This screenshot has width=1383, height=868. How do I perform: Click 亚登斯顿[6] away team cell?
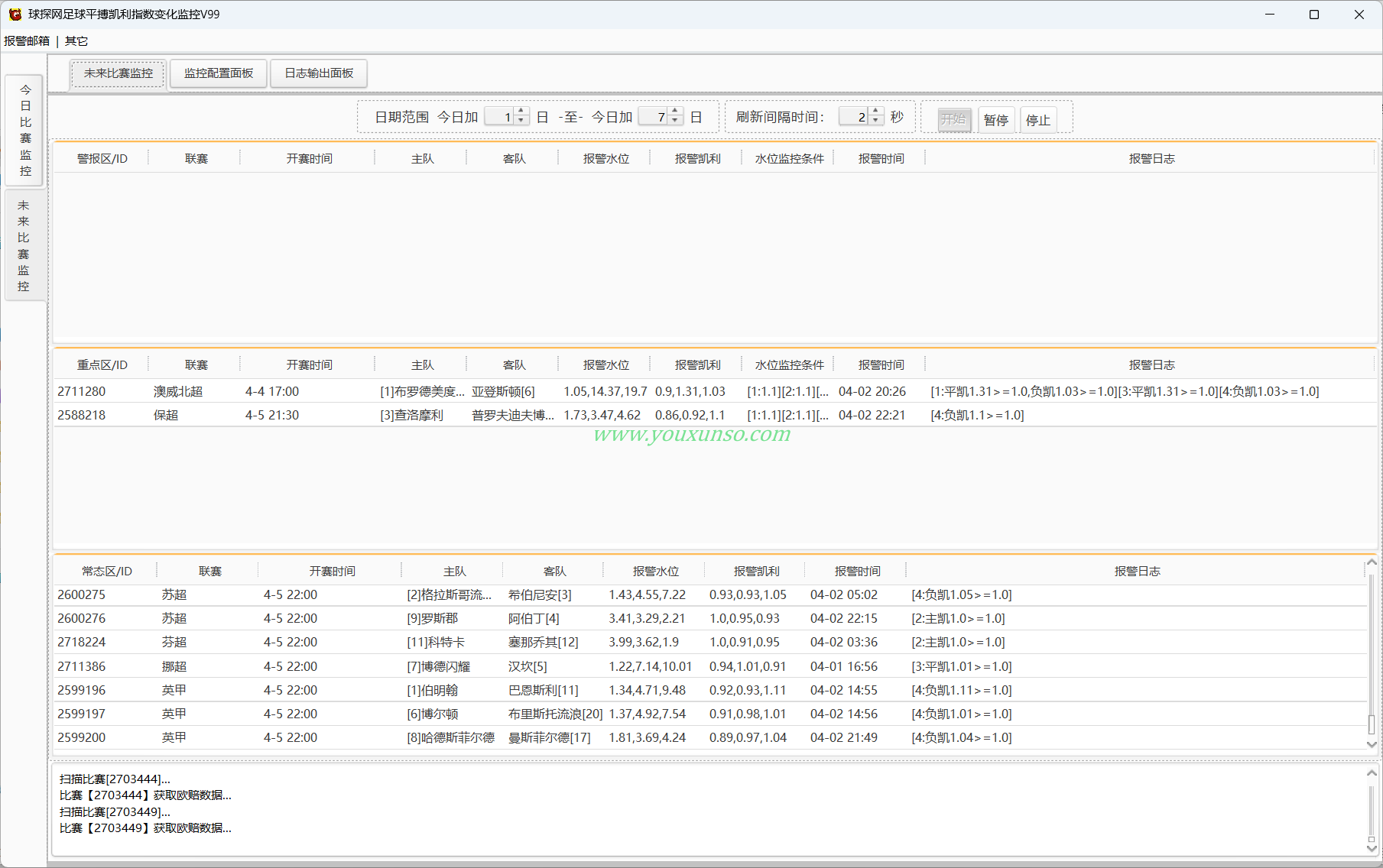coord(503,391)
